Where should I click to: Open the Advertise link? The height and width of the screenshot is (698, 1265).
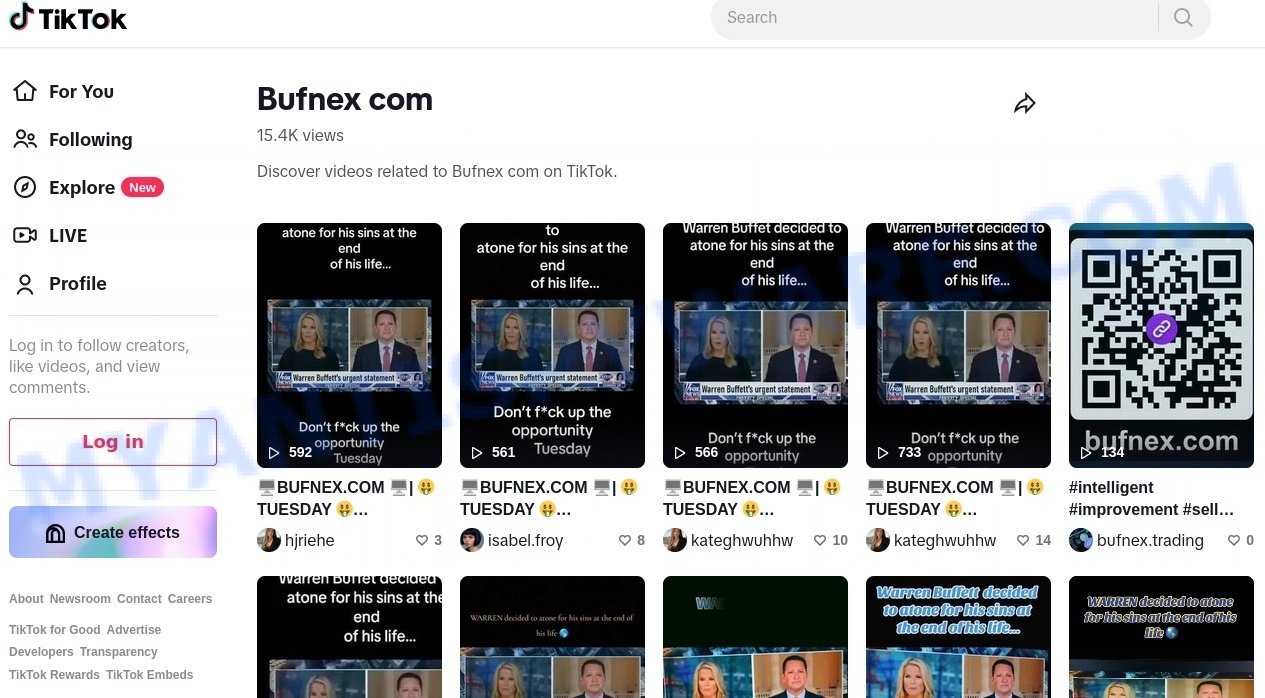pos(134,630)
